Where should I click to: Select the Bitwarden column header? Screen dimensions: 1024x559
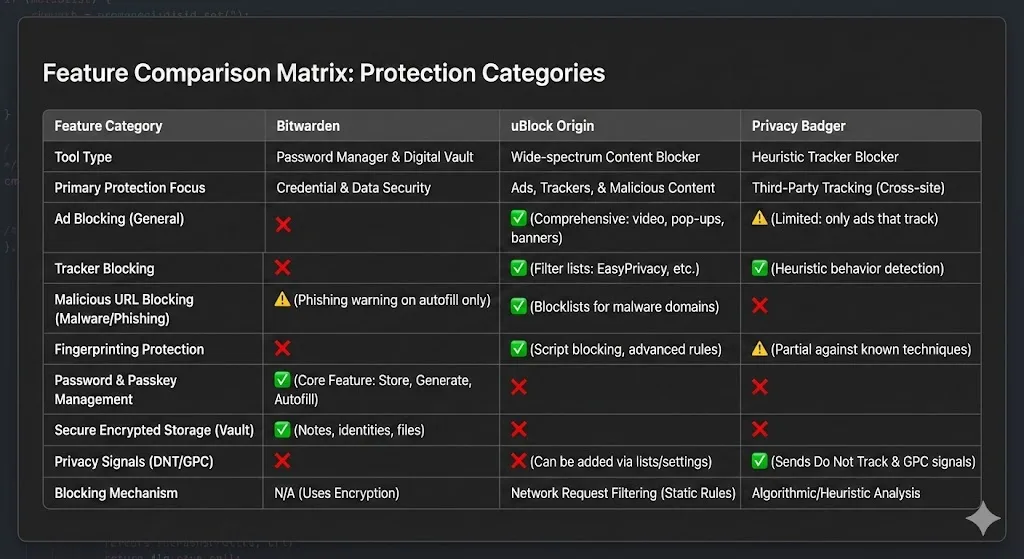click(308, 126)
